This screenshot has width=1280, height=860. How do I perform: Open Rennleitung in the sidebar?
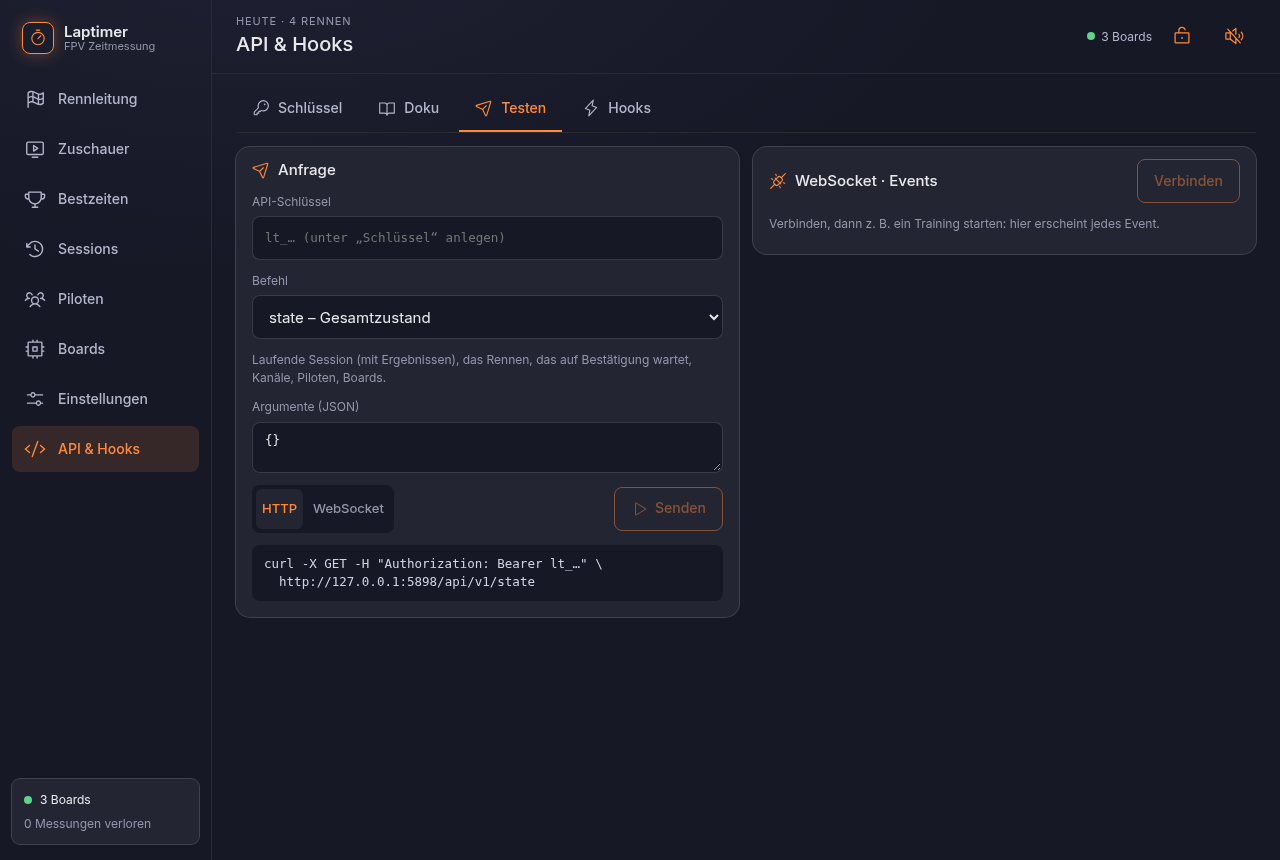105,99
